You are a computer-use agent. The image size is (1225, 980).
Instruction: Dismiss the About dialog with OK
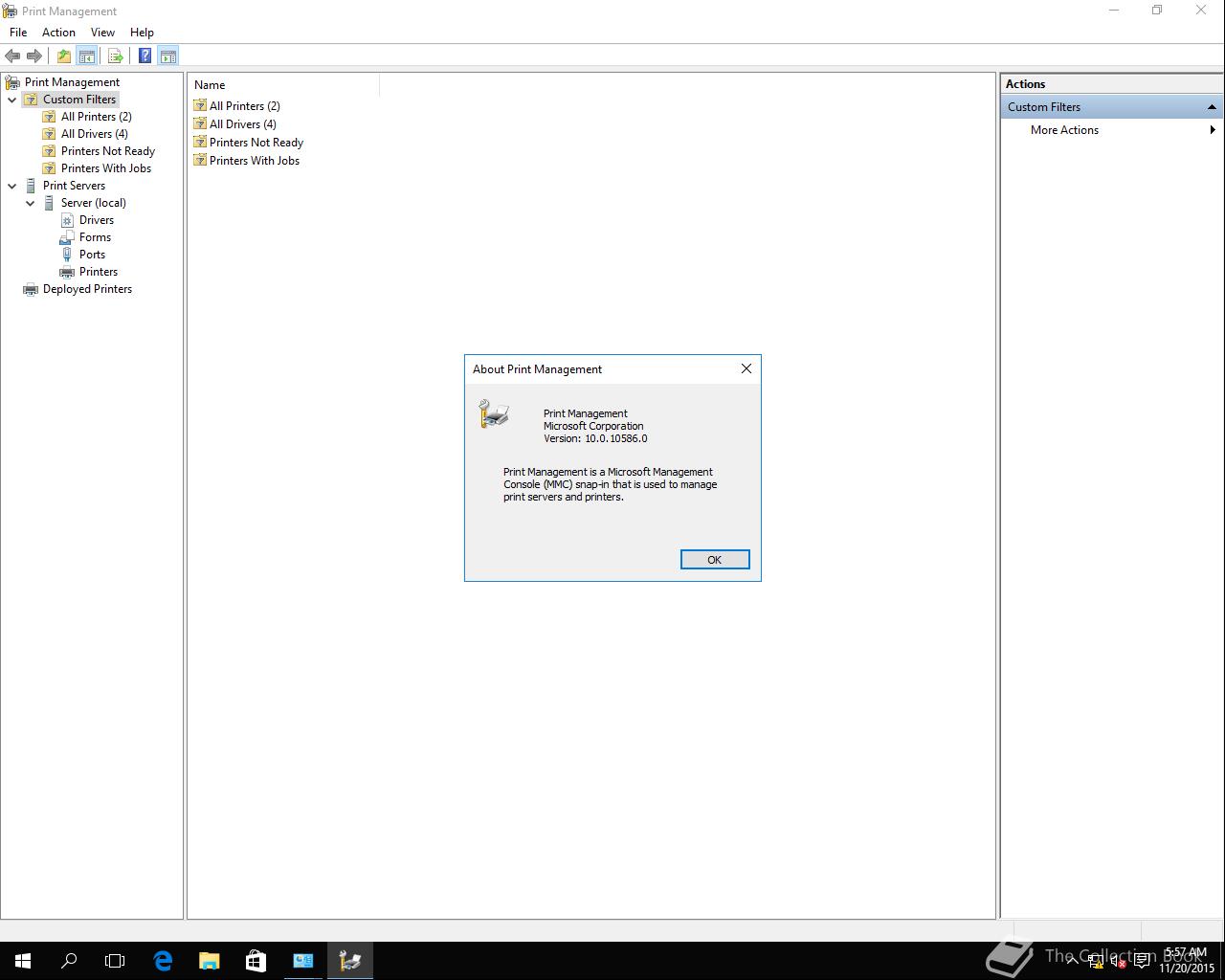coord(714,559)
